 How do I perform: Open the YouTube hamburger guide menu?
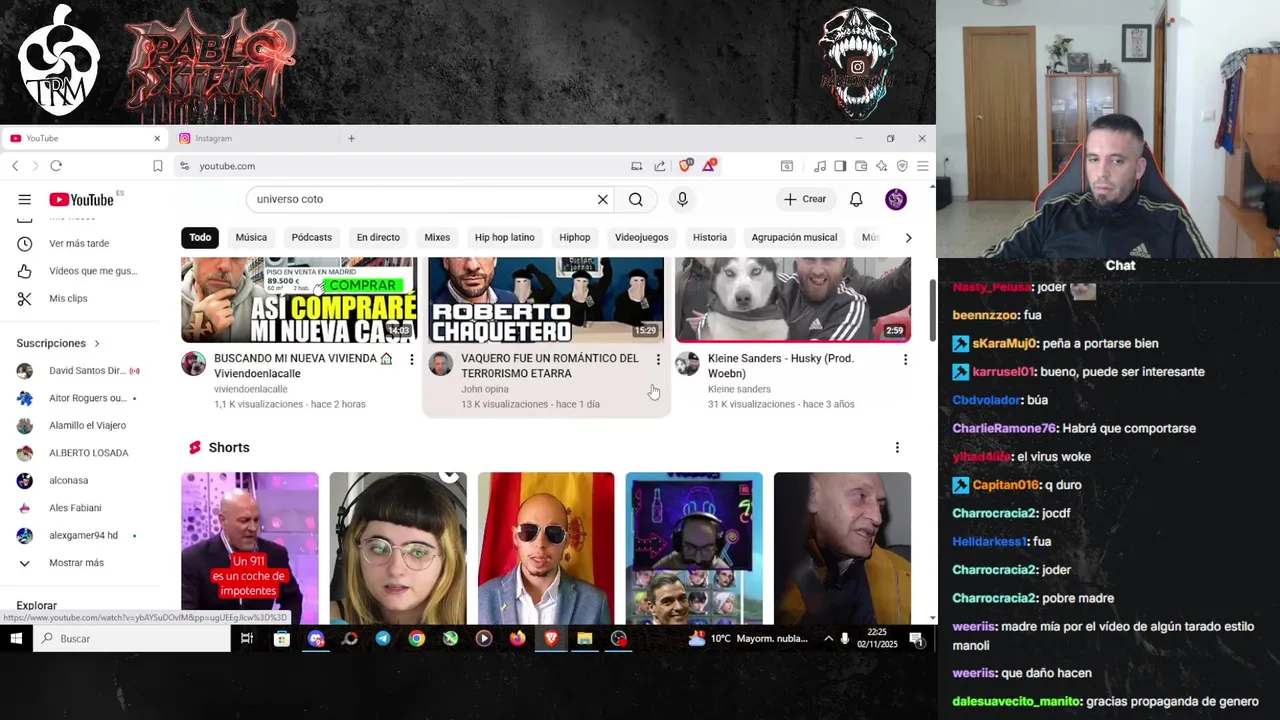pyautogui.click(x=24, y=199)
